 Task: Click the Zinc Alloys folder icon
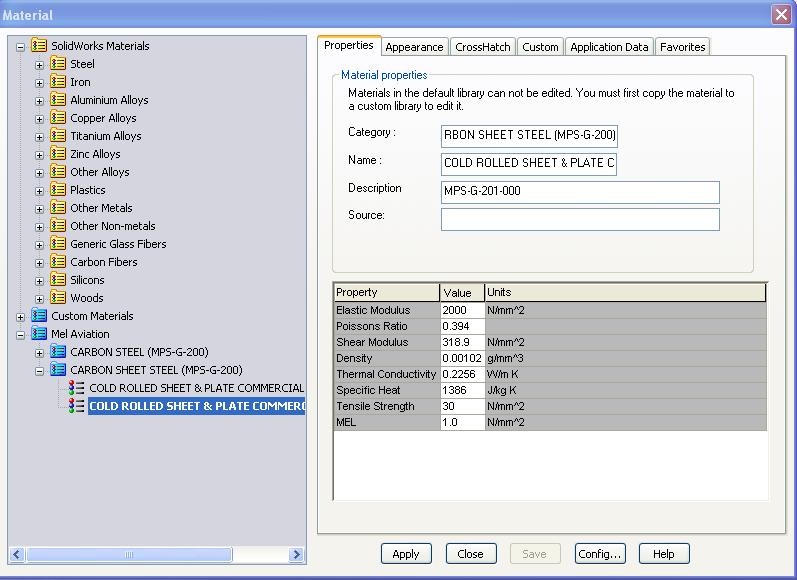pyautogui.click(x=58, y=154)
